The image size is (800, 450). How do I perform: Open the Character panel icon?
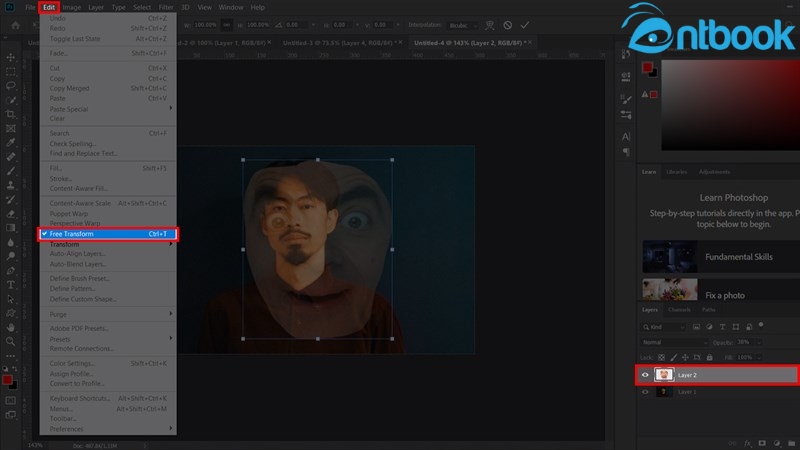pyautogui.click(x=626, y=137)
